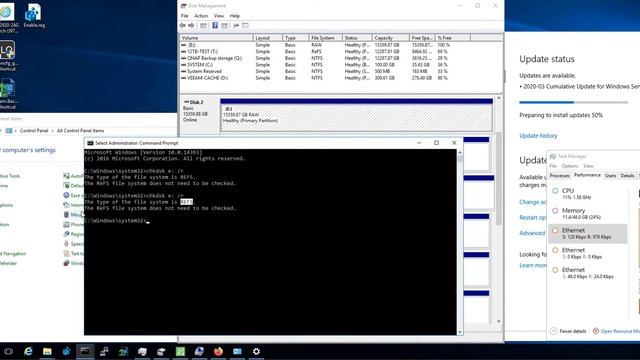Image resolution: width=640 pixels, height=360 pixels.
Task: Open Resource Monitor link in Task Manager
Action: tap(616, 331)
